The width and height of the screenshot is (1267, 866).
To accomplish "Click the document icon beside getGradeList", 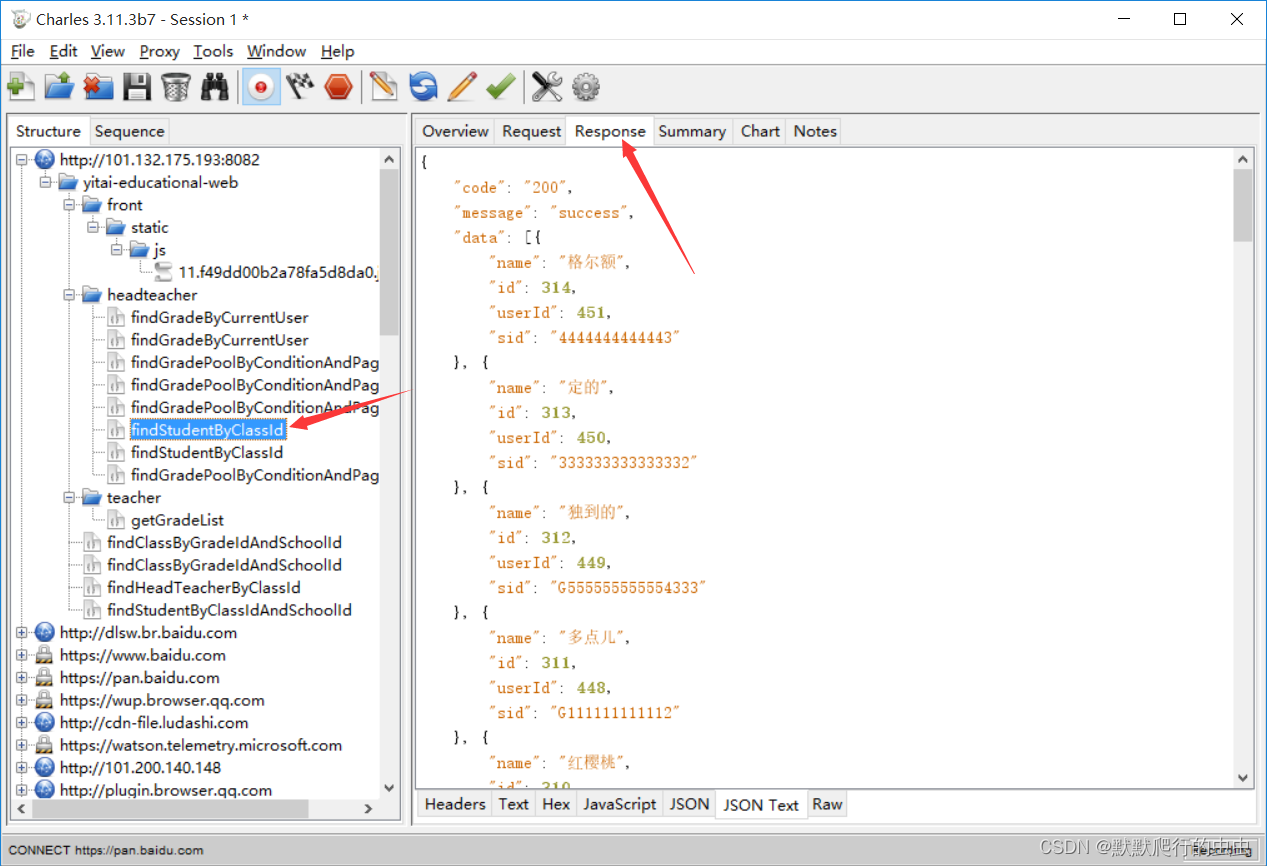I will pyautogui.click(x=116, y=520).
